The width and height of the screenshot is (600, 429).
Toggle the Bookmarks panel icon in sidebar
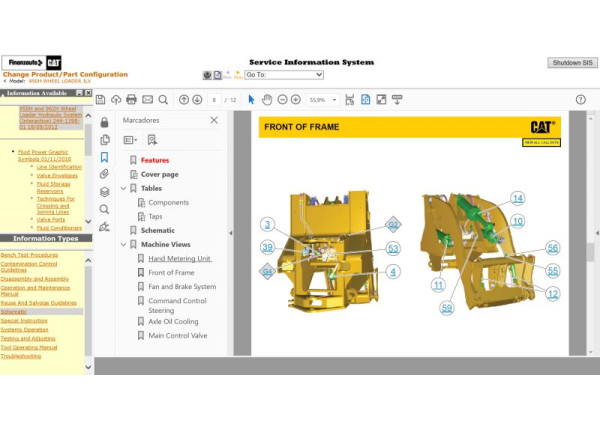coord(104,157)
